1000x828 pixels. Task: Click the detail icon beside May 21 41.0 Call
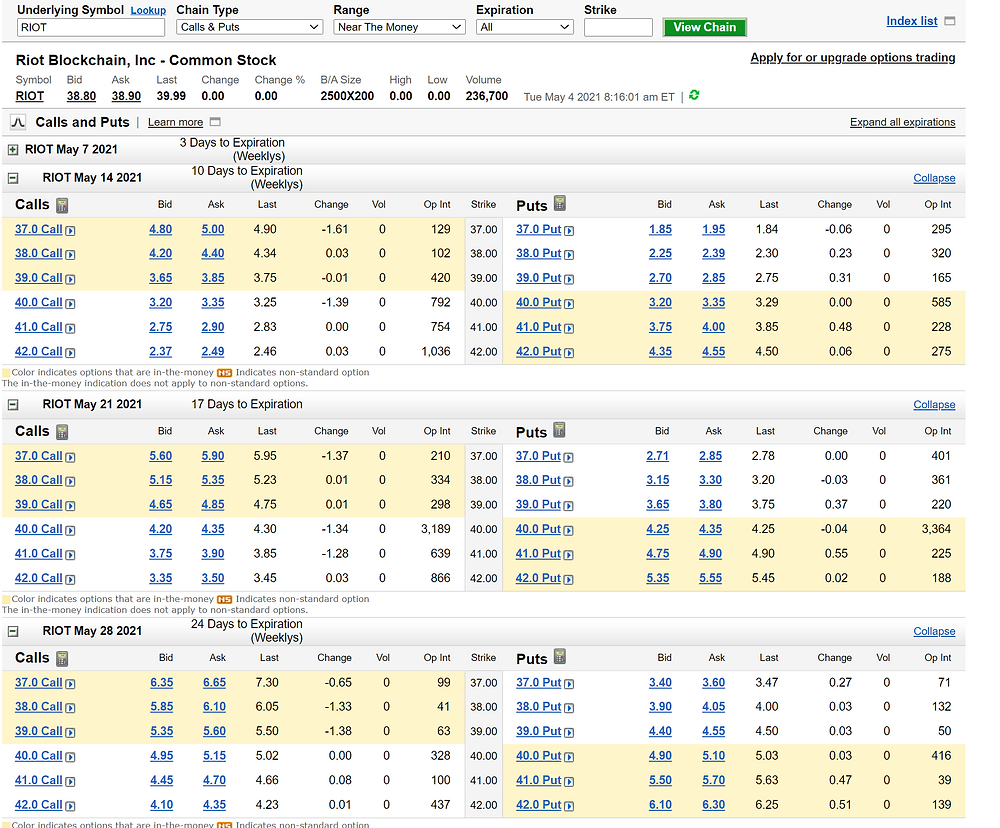pos(70,555)
